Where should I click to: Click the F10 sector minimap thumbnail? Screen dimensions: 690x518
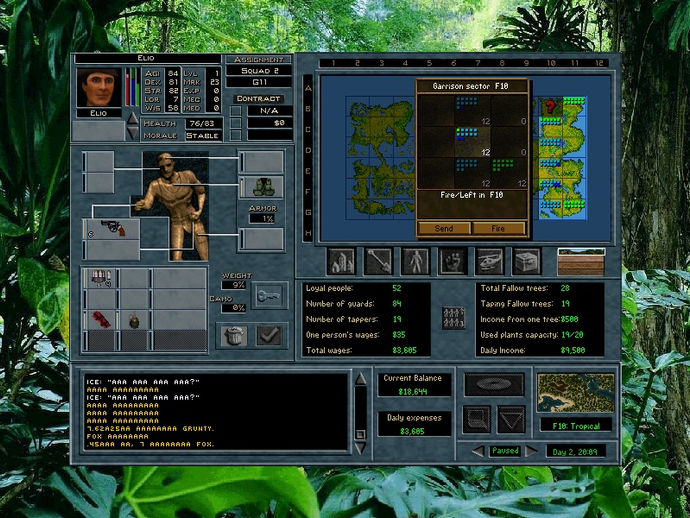click(x=576, y=392)
